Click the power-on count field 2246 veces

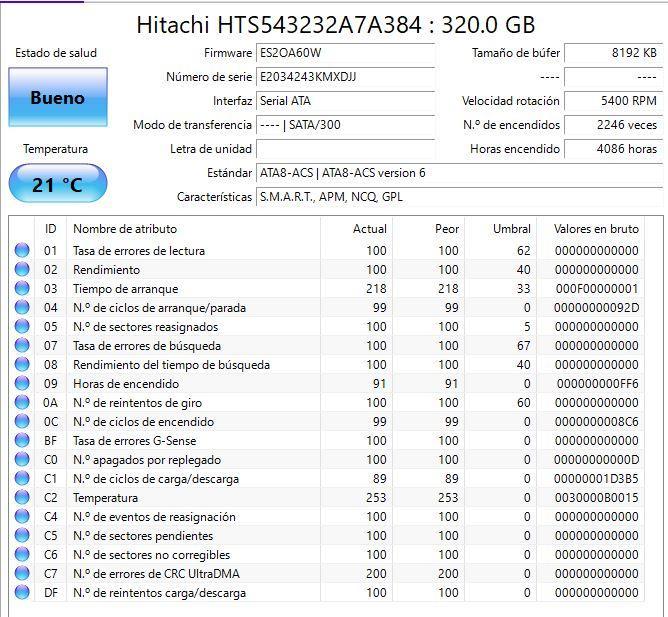pyautogui.click(x=613, y=125)
